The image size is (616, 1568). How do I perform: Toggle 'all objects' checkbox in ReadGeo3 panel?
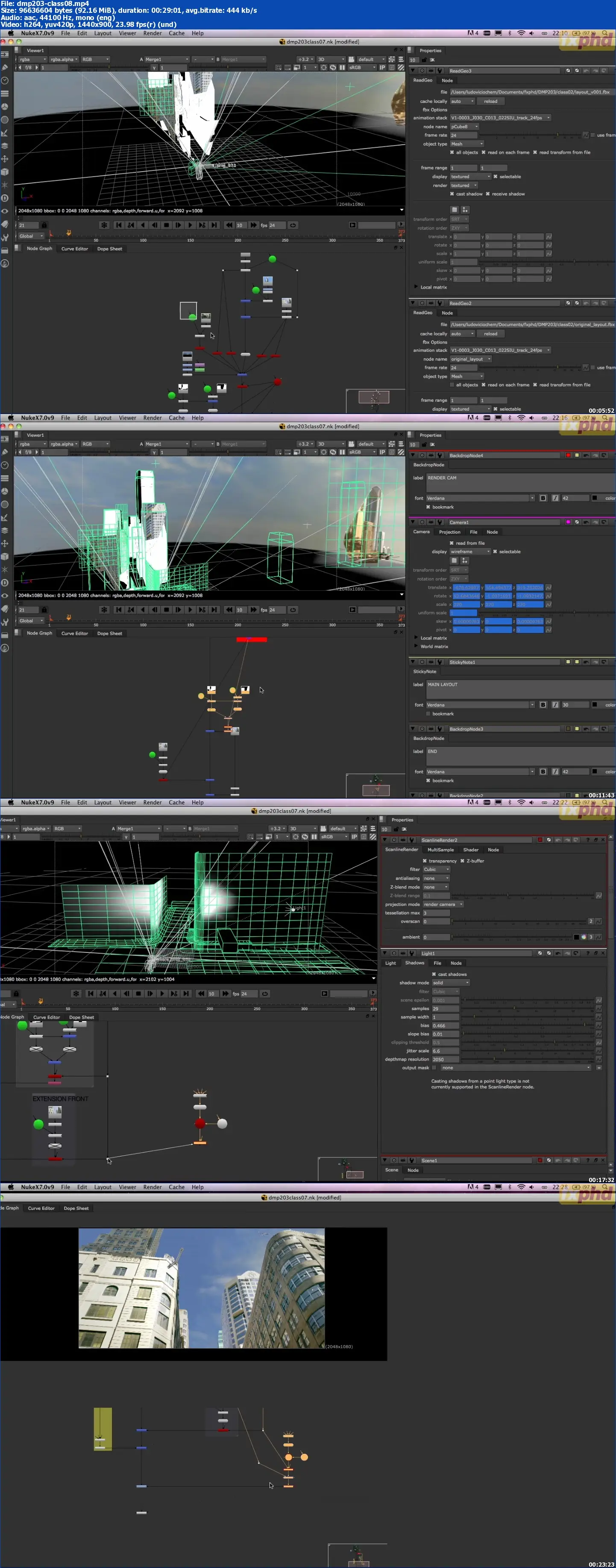pyautogui.click(x=452, y=153)
